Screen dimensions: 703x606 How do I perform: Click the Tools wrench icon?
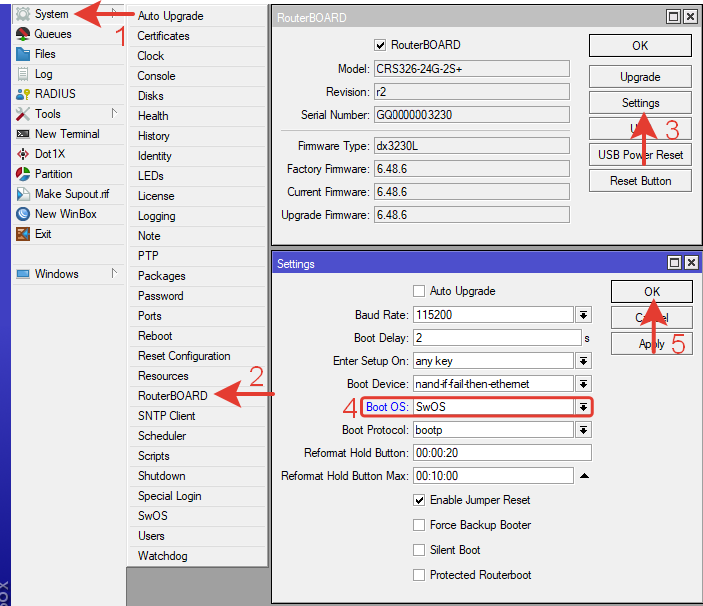click(x=23, y=114)
